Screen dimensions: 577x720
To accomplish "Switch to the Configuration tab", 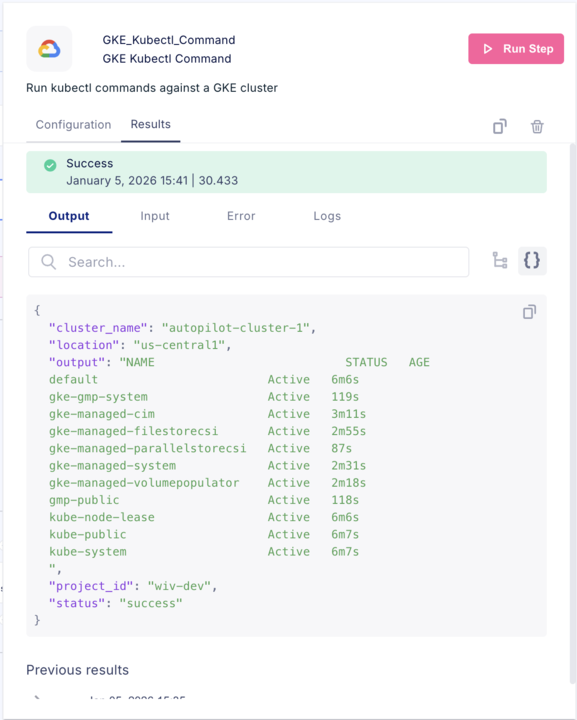I will pos(73,124).
